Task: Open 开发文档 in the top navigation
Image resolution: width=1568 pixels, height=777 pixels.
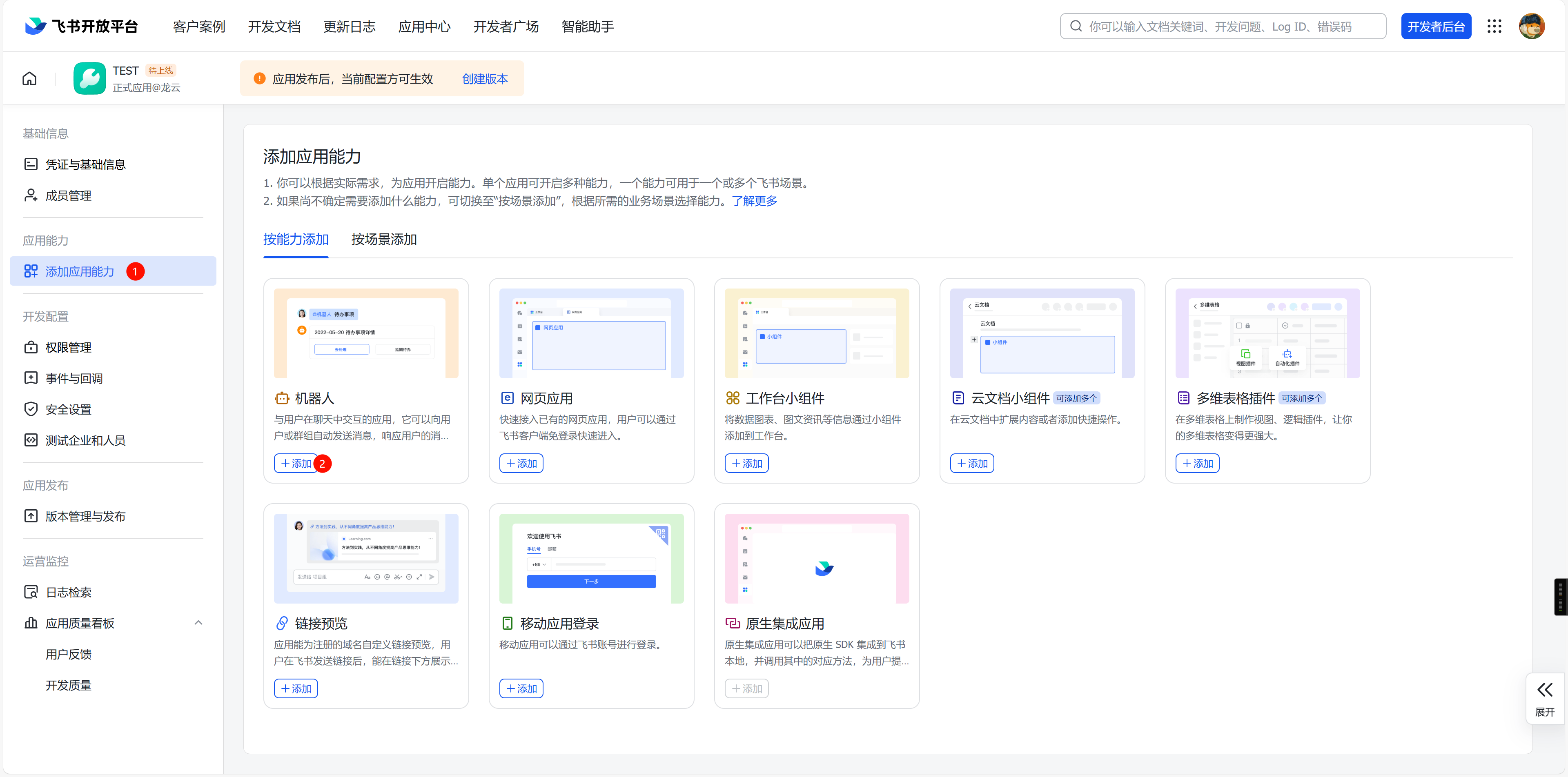Action: (x=274, y=27)
